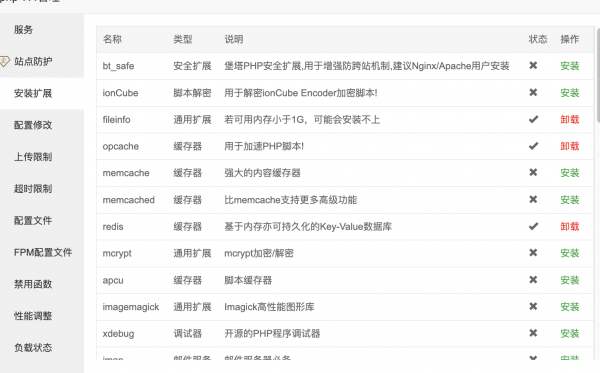Select the ionCube name cell
The width and height of the screenshot is (600, 373).
point(120,93)
